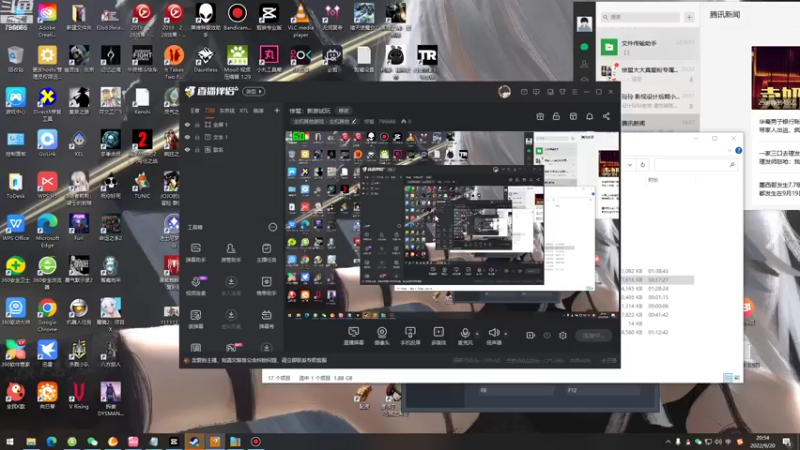Open scene tab right of XTL
Viewport: 800px width, 450px height.
pos(259,111)
